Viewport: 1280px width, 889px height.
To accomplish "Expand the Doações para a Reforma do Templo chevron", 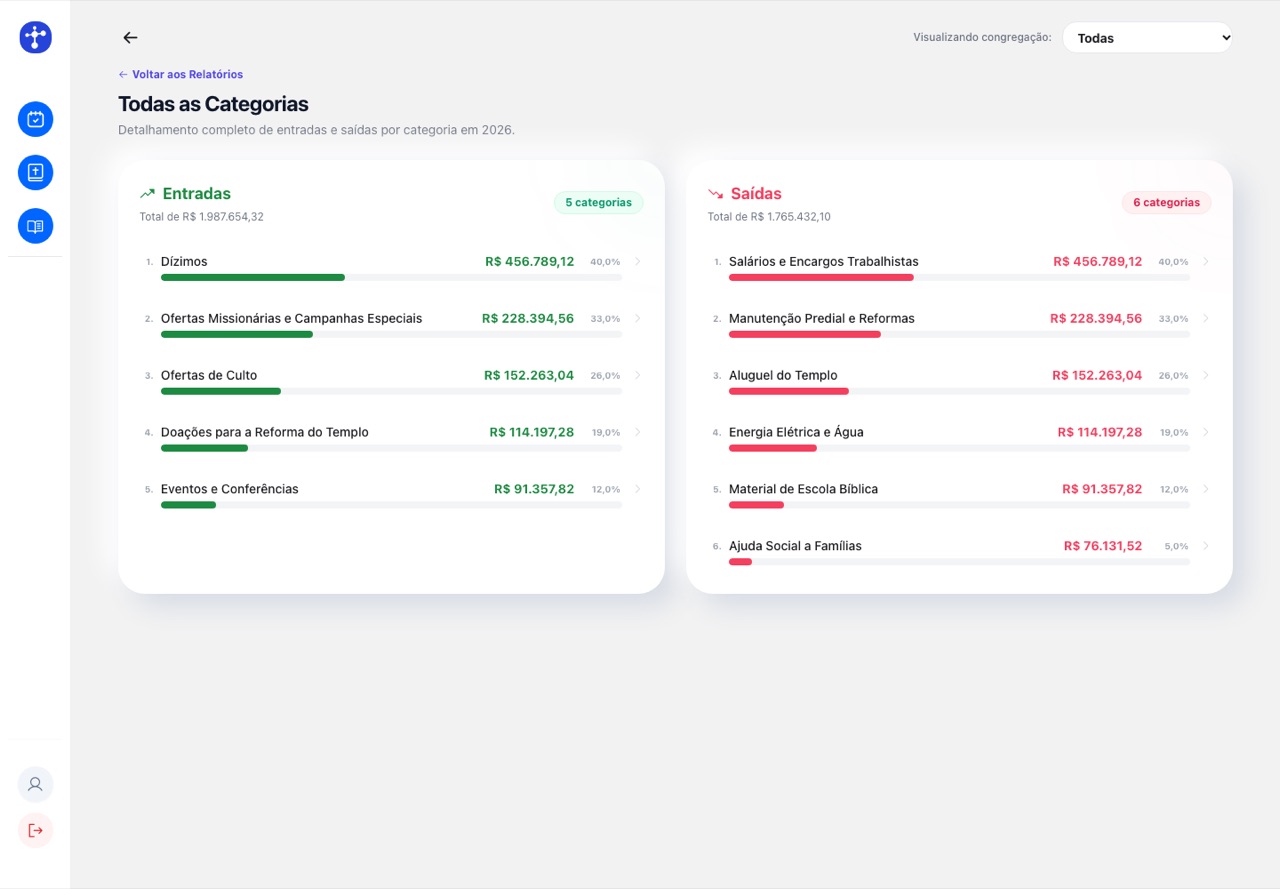I will (638, 433).
